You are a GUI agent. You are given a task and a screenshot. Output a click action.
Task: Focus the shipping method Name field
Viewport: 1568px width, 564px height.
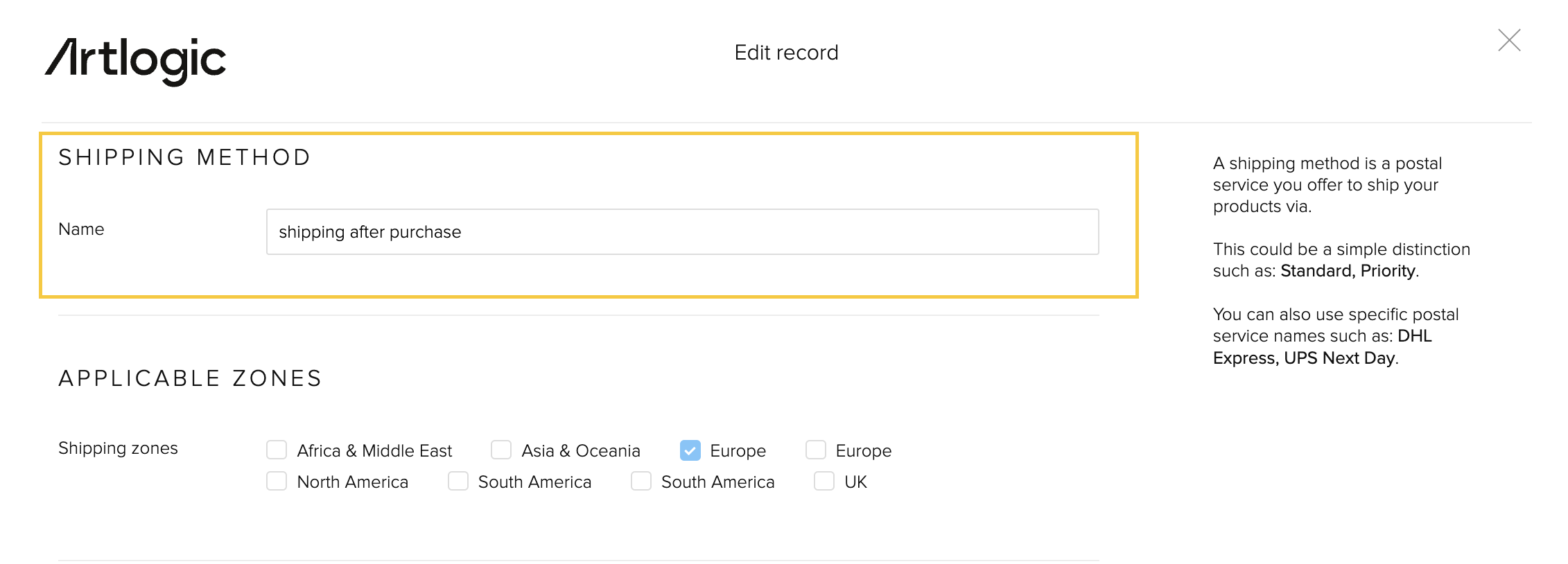click(682, 232)
